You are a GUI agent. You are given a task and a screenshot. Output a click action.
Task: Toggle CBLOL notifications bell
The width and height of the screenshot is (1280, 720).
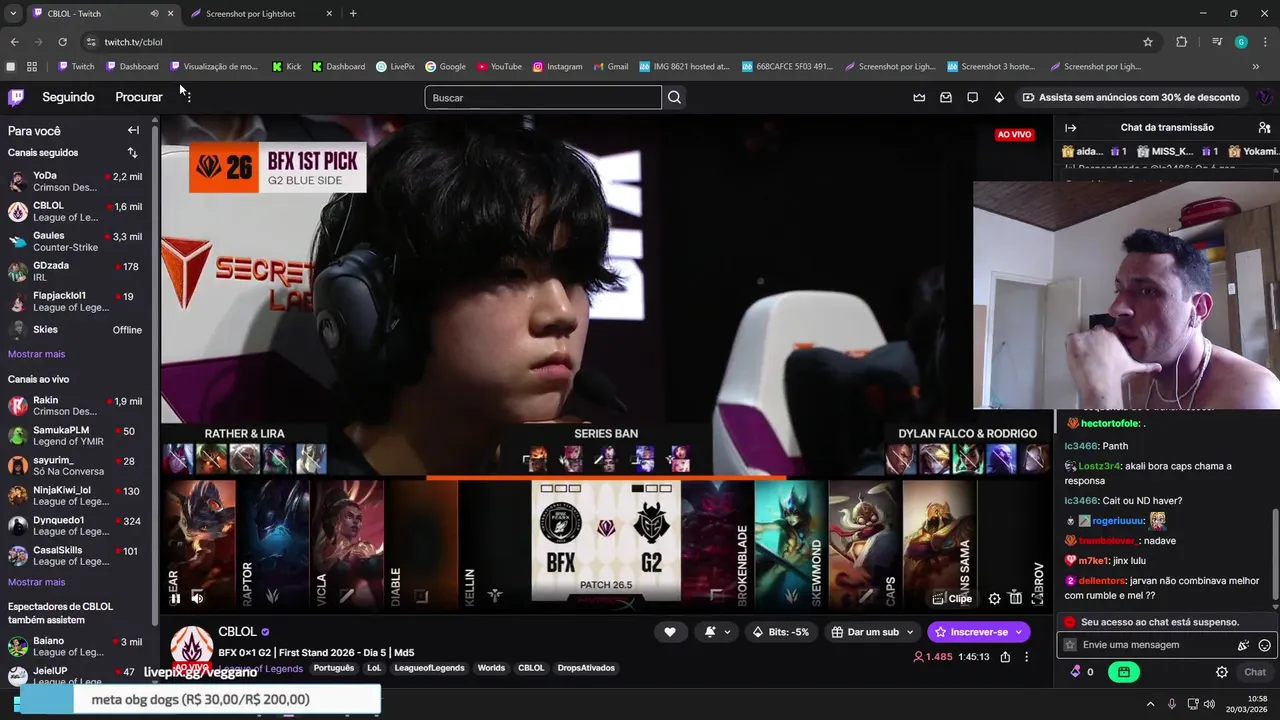[710, 632]
